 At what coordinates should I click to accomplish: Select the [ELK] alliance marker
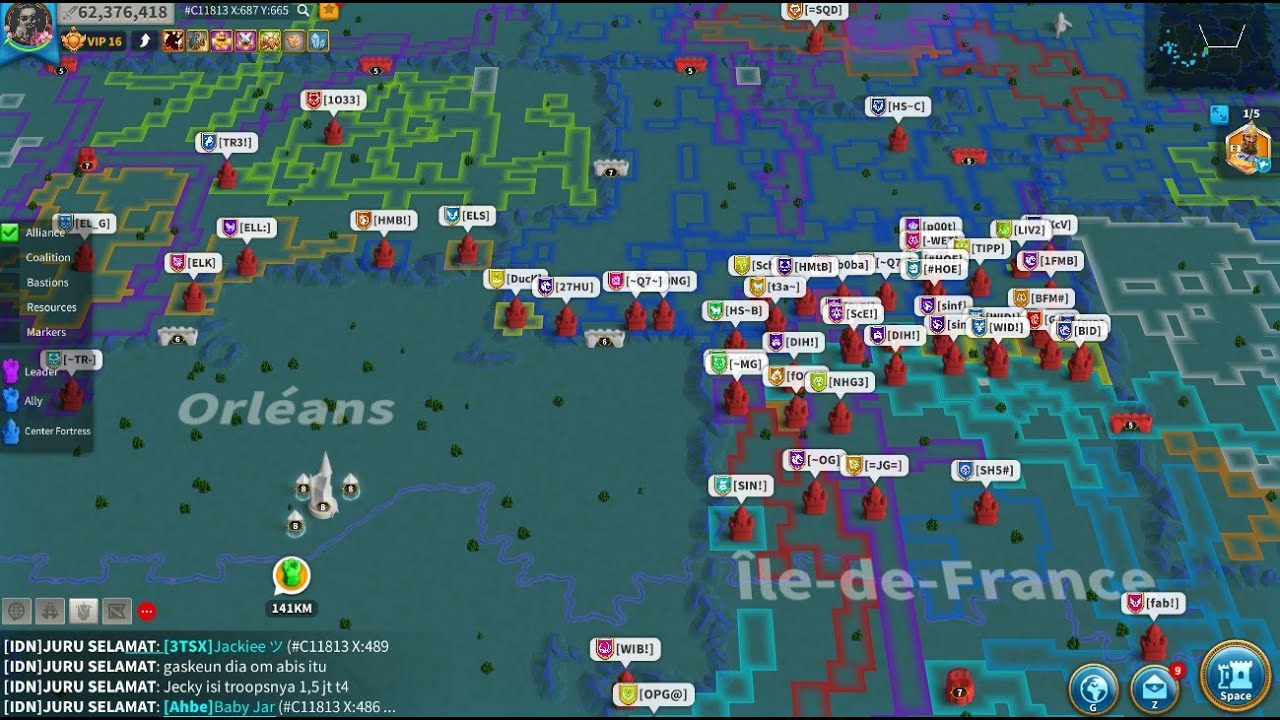[193, 262]
